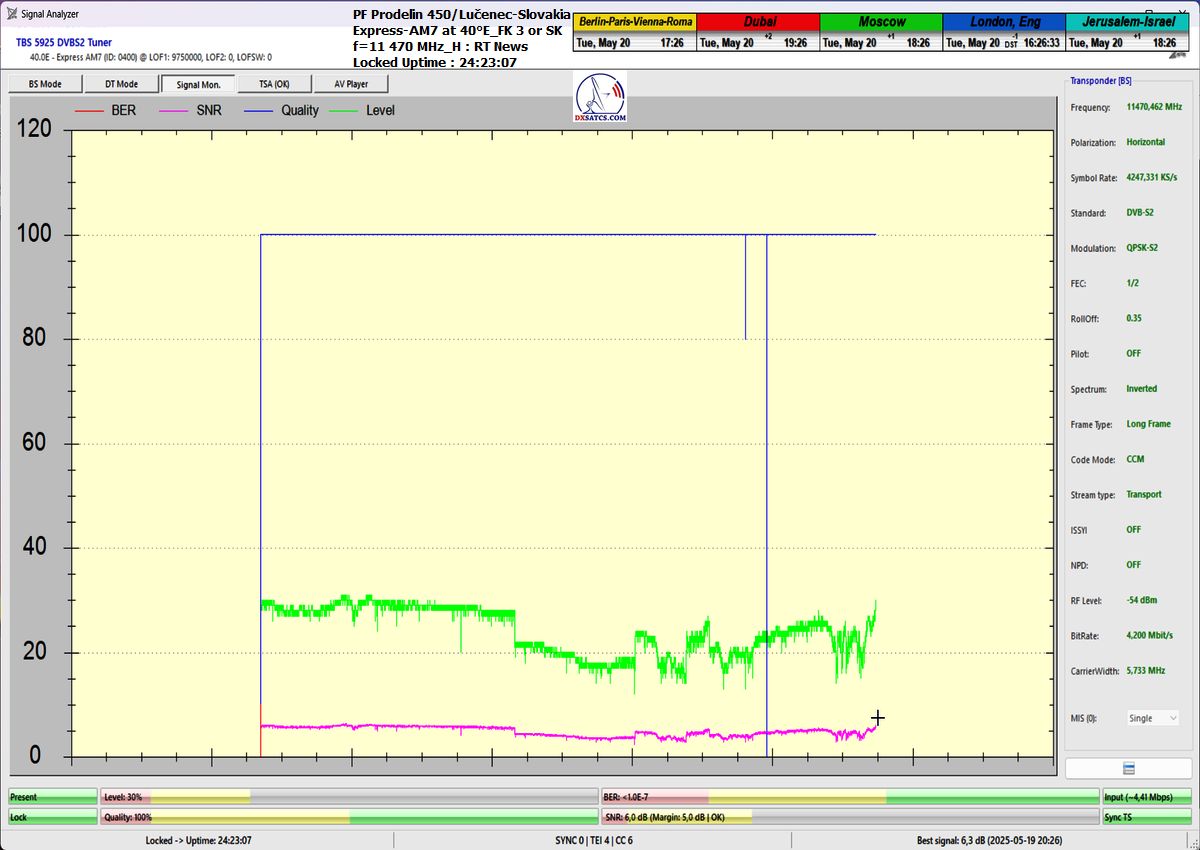The height and width of the screenshot is (850, 1200).
Task: Open the MIS Single dropdown
Action: [x=1152, y=718]
